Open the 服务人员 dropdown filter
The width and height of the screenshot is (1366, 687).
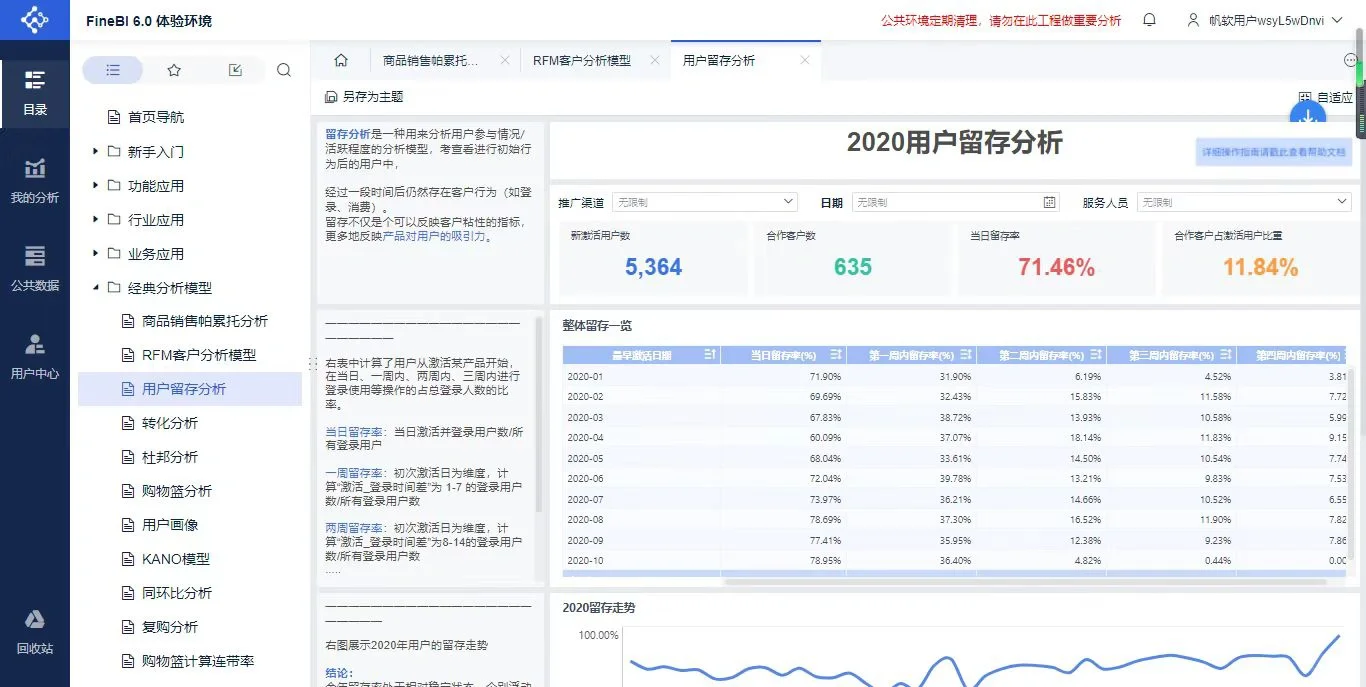pos(1243,201)
